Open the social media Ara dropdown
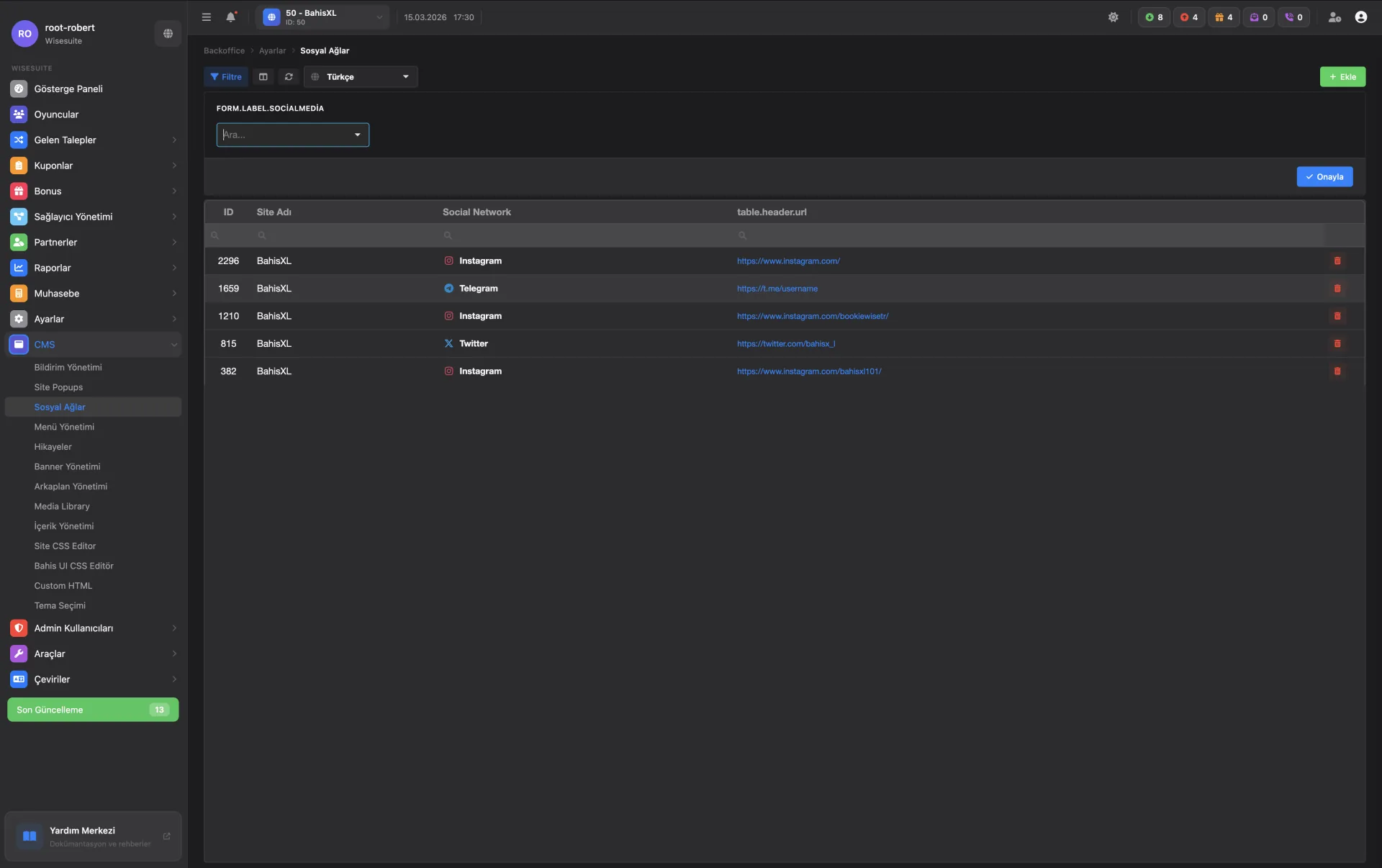The height and width of the screenshot is (868, 1382). (x=292, y=135)
